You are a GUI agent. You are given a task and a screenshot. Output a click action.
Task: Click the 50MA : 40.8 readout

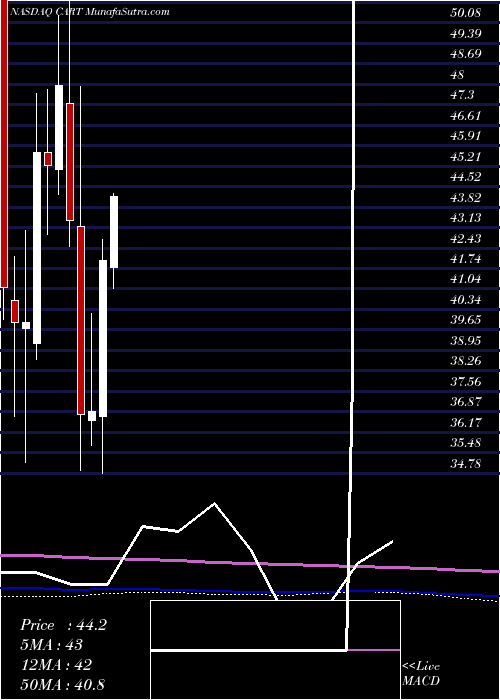tap(62, 684)
